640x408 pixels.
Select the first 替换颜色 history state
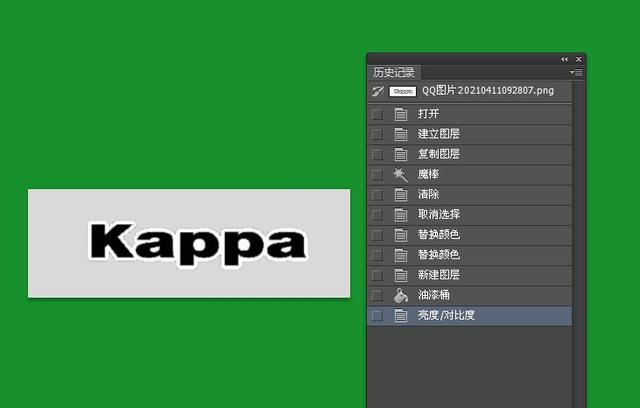[469, 235]
